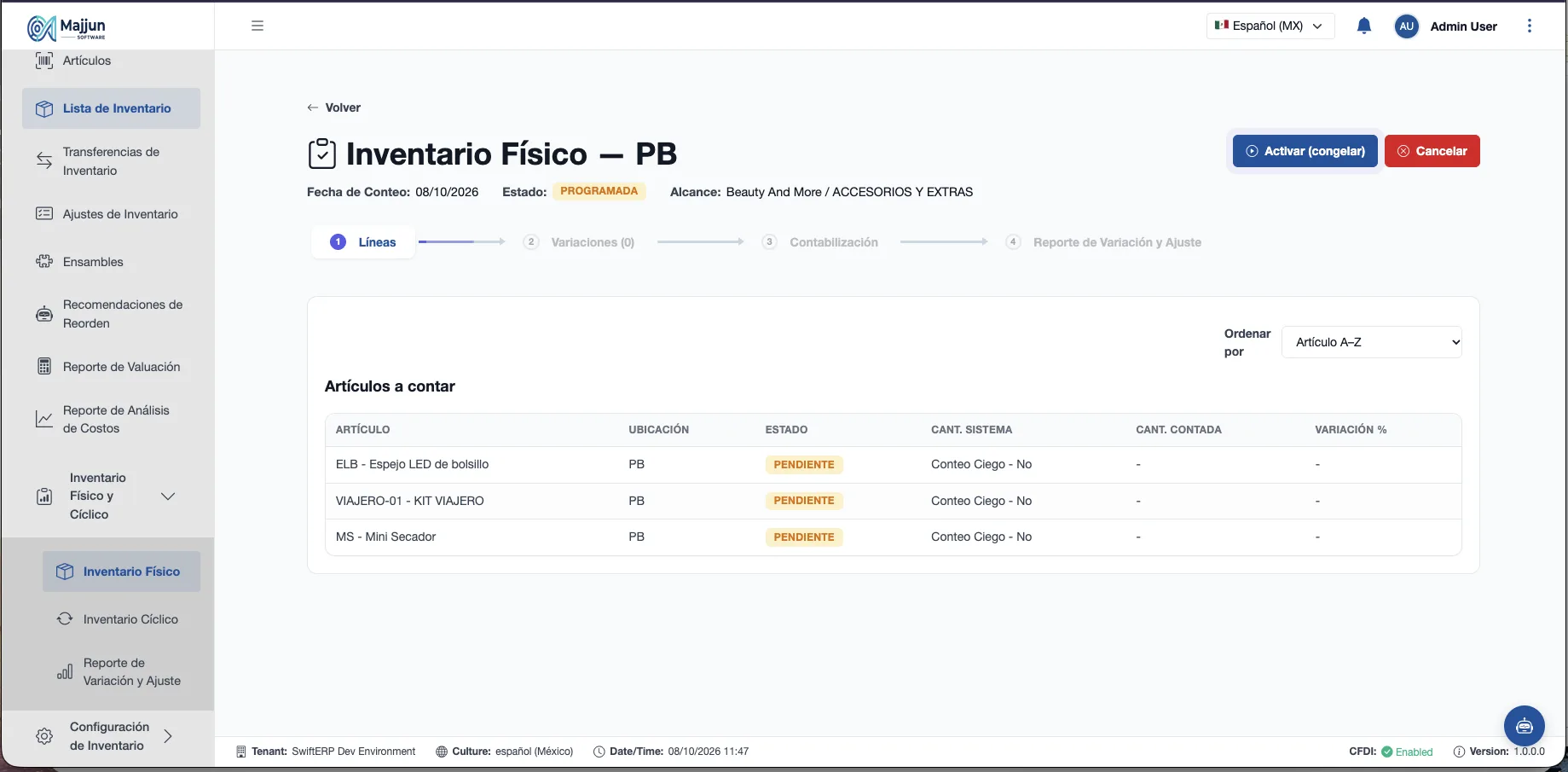Click the Recomendaciones de Reorden robot icon
This screenshot has width=1568, height=772.
click(44, 314)
